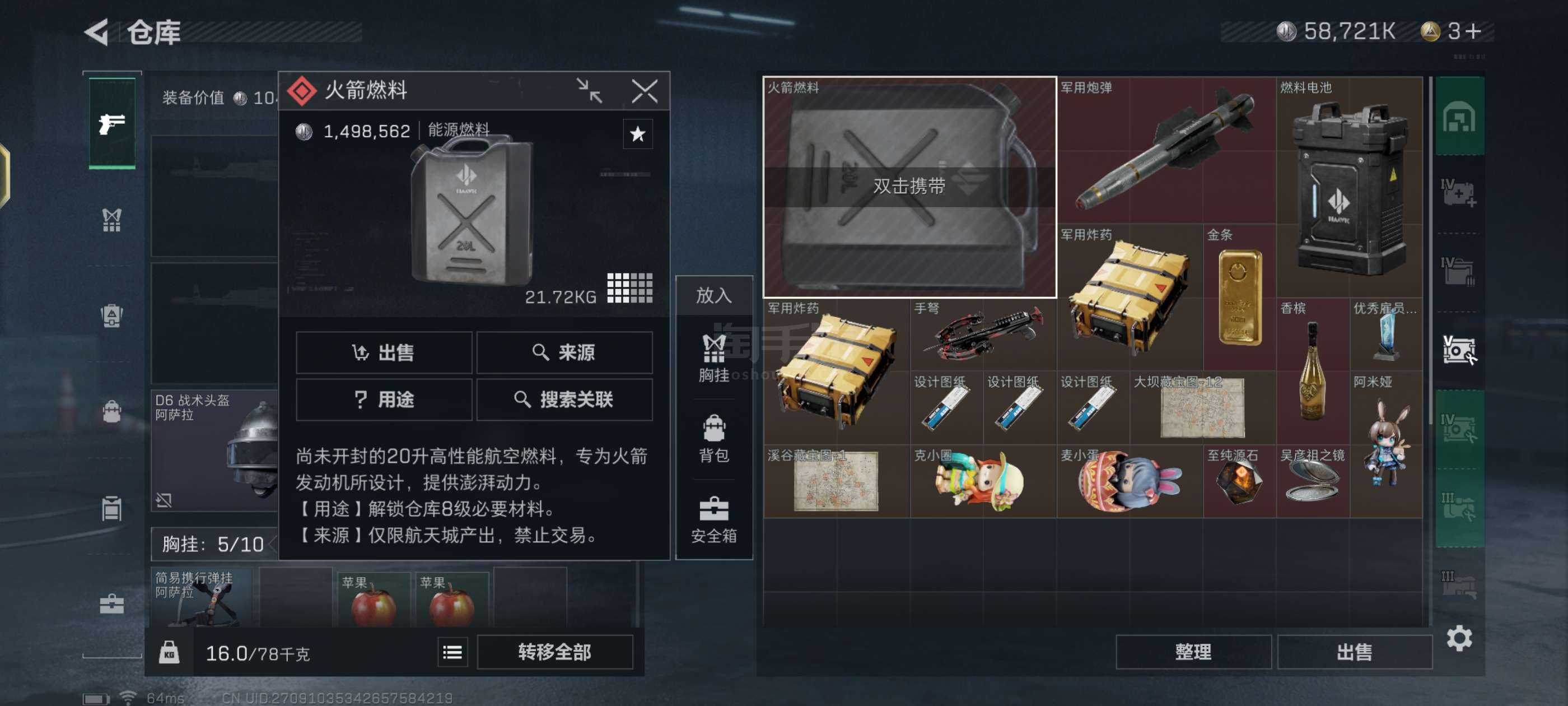1568x706 pixels.
Task: Collapse the rocket fuel detail panel
Action: tap(589, 91)
